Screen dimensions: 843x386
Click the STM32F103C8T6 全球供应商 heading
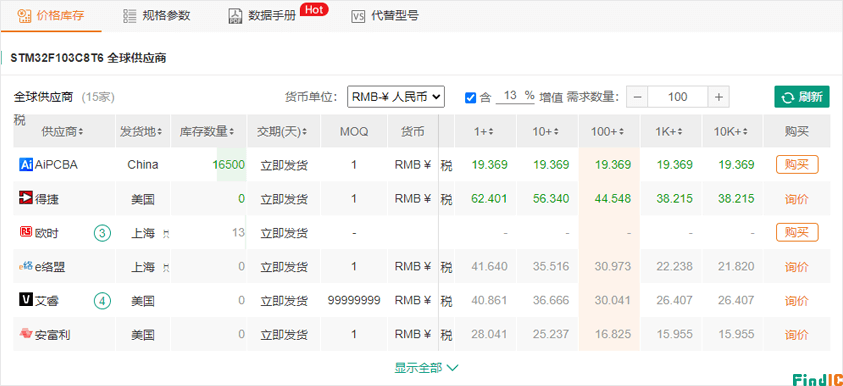coord(88,59)
